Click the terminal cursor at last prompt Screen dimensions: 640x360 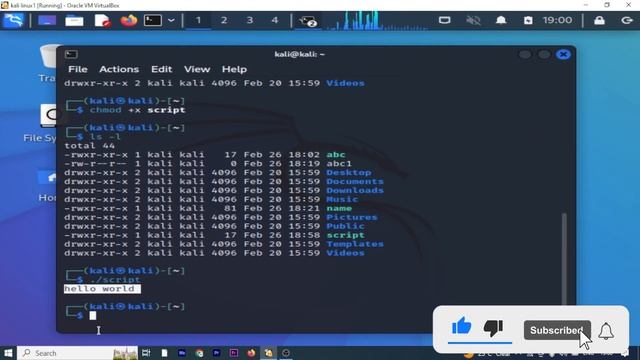coord(93,316)
